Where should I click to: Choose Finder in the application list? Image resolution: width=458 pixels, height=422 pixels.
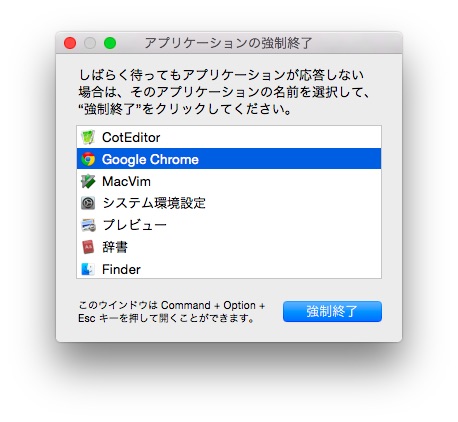(229, 269)
